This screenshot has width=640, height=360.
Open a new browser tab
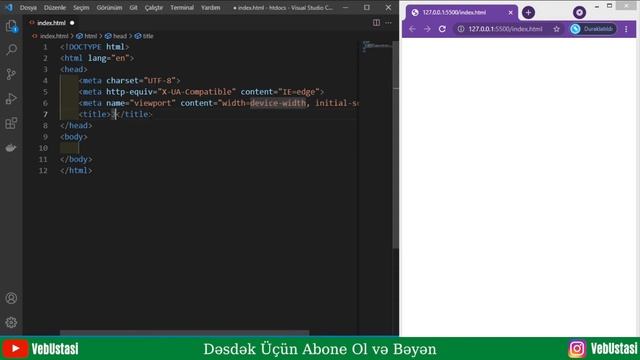(x=528, y=13)
